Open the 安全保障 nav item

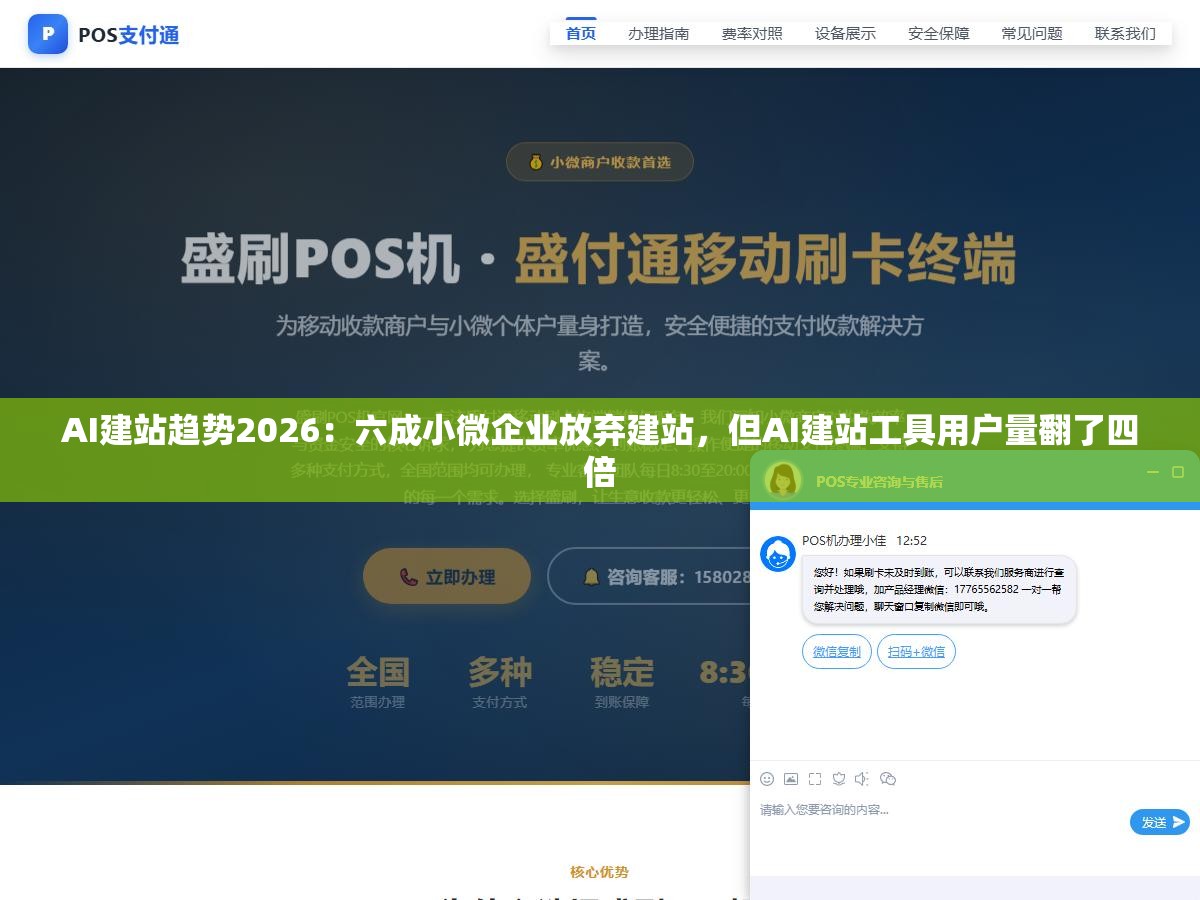938,33
